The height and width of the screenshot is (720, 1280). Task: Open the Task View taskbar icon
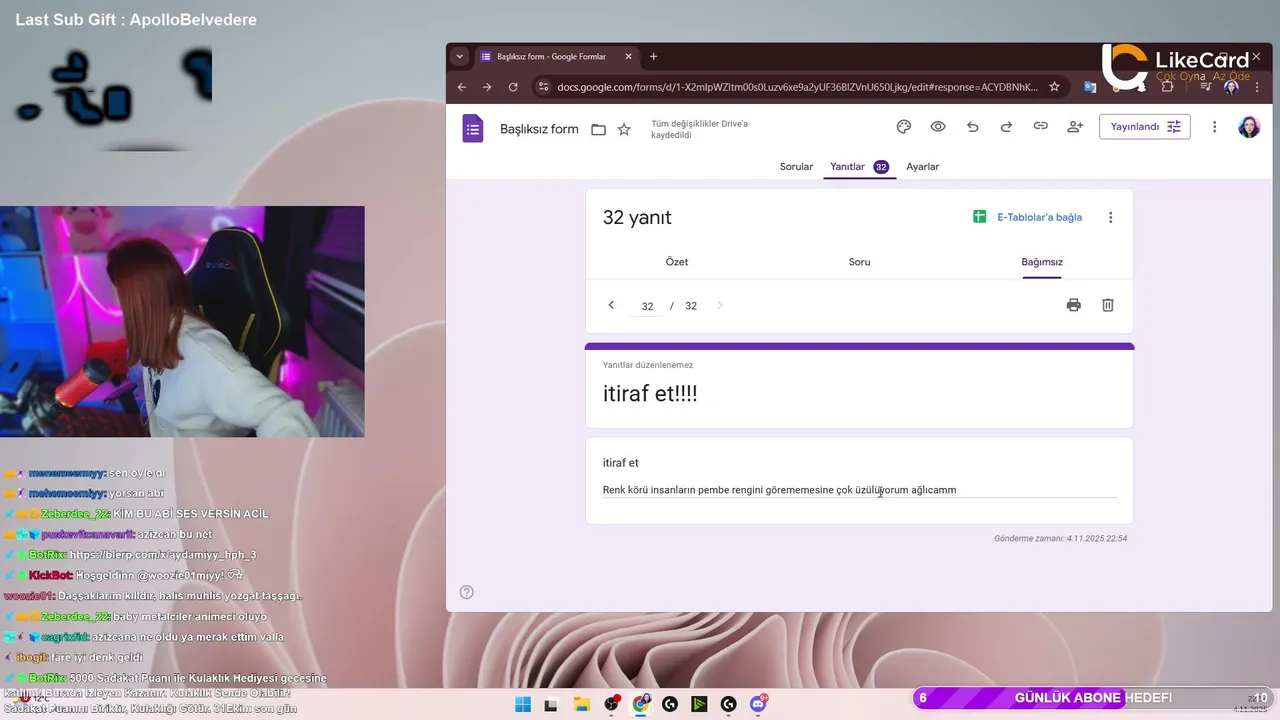click(551, 704)
